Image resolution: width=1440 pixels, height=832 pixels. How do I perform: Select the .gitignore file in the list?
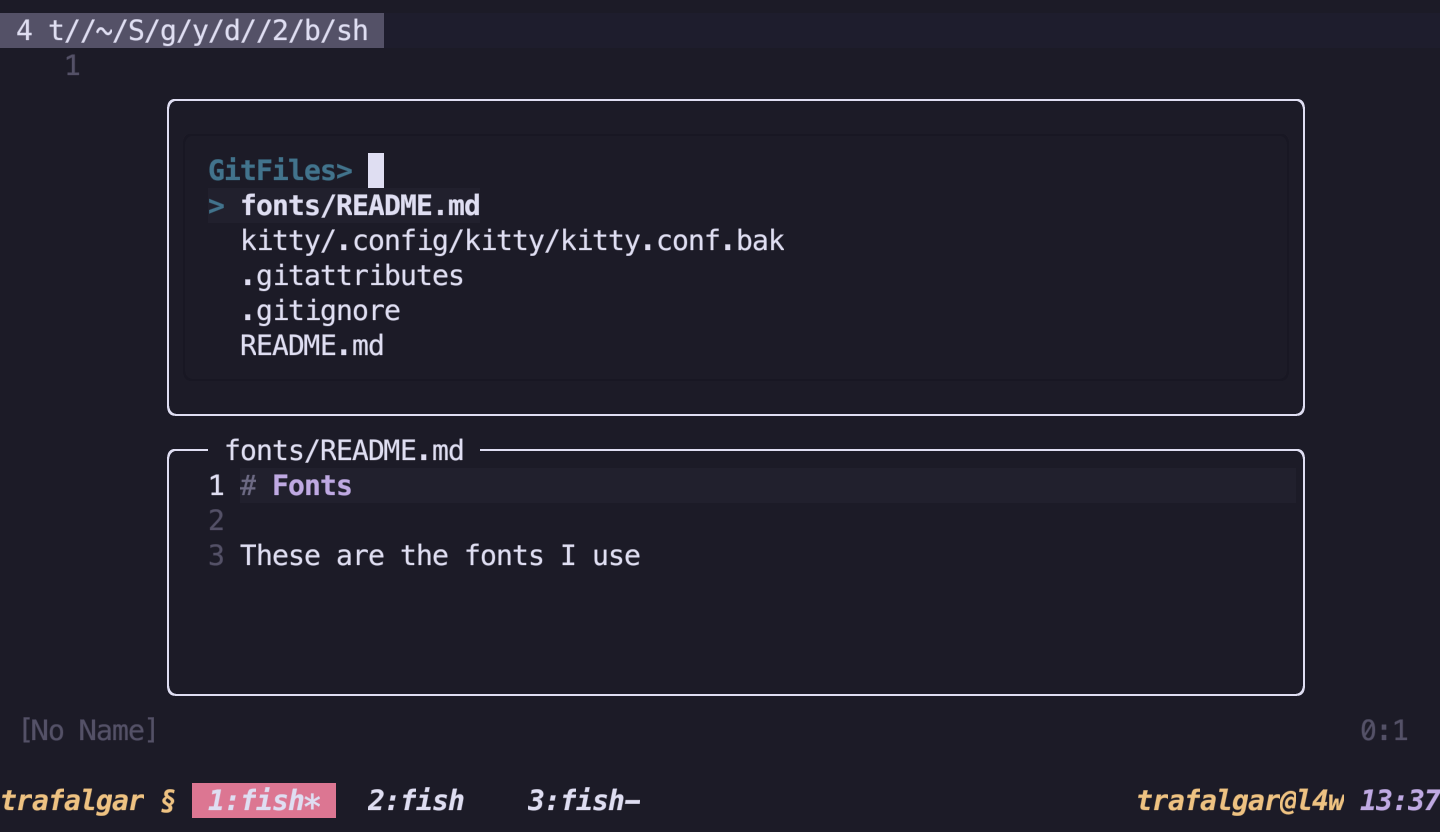(x=320, y=310)
